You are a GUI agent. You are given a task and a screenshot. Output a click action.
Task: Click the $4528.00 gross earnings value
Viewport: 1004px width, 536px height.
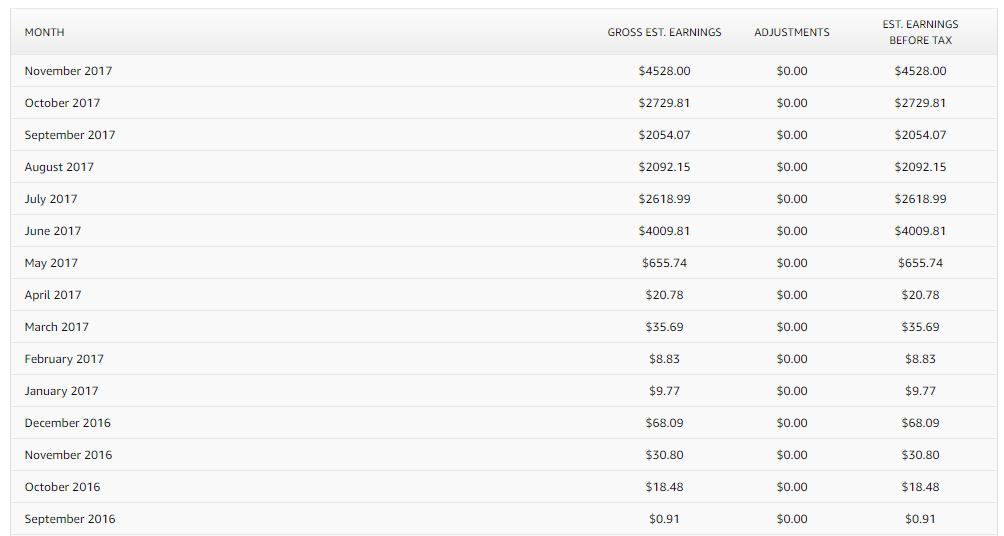[x=664, y=70]
